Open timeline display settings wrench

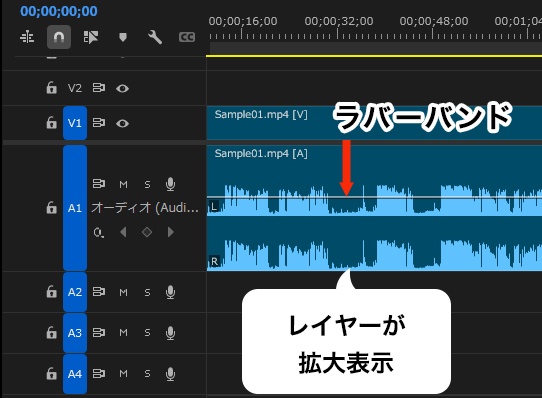[155, 37]
